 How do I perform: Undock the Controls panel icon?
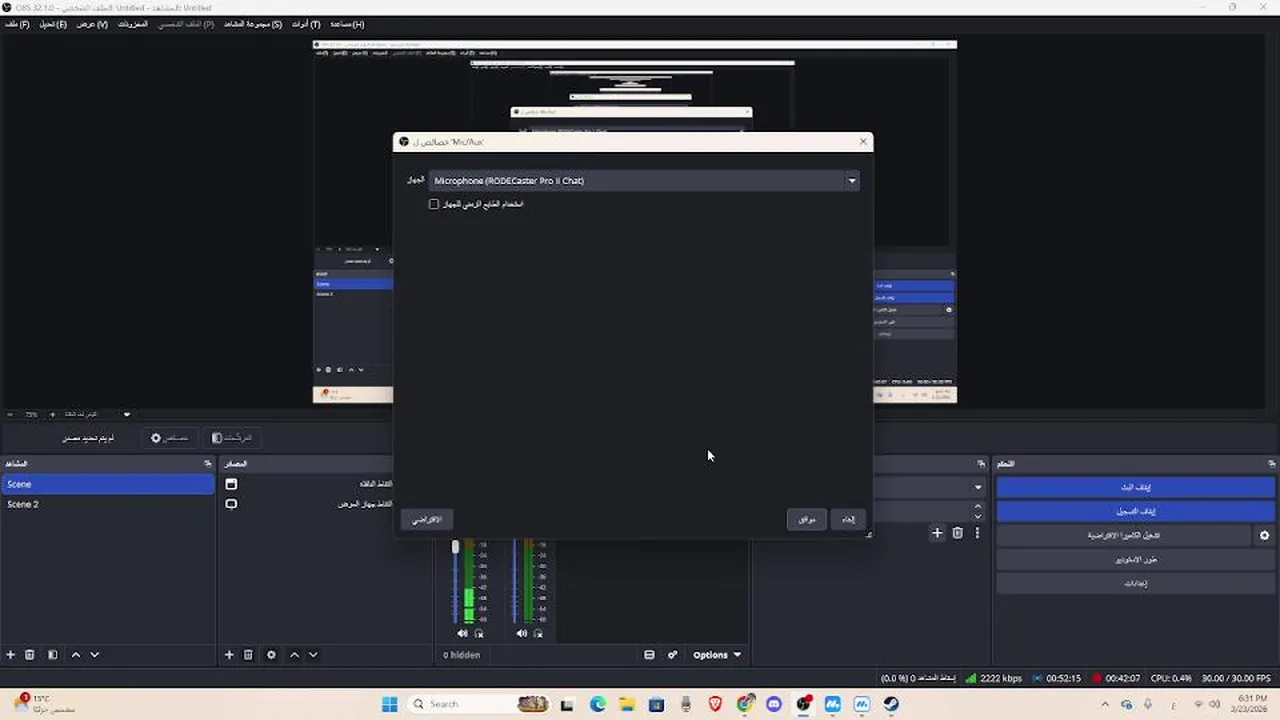(x=1272, y=464)
